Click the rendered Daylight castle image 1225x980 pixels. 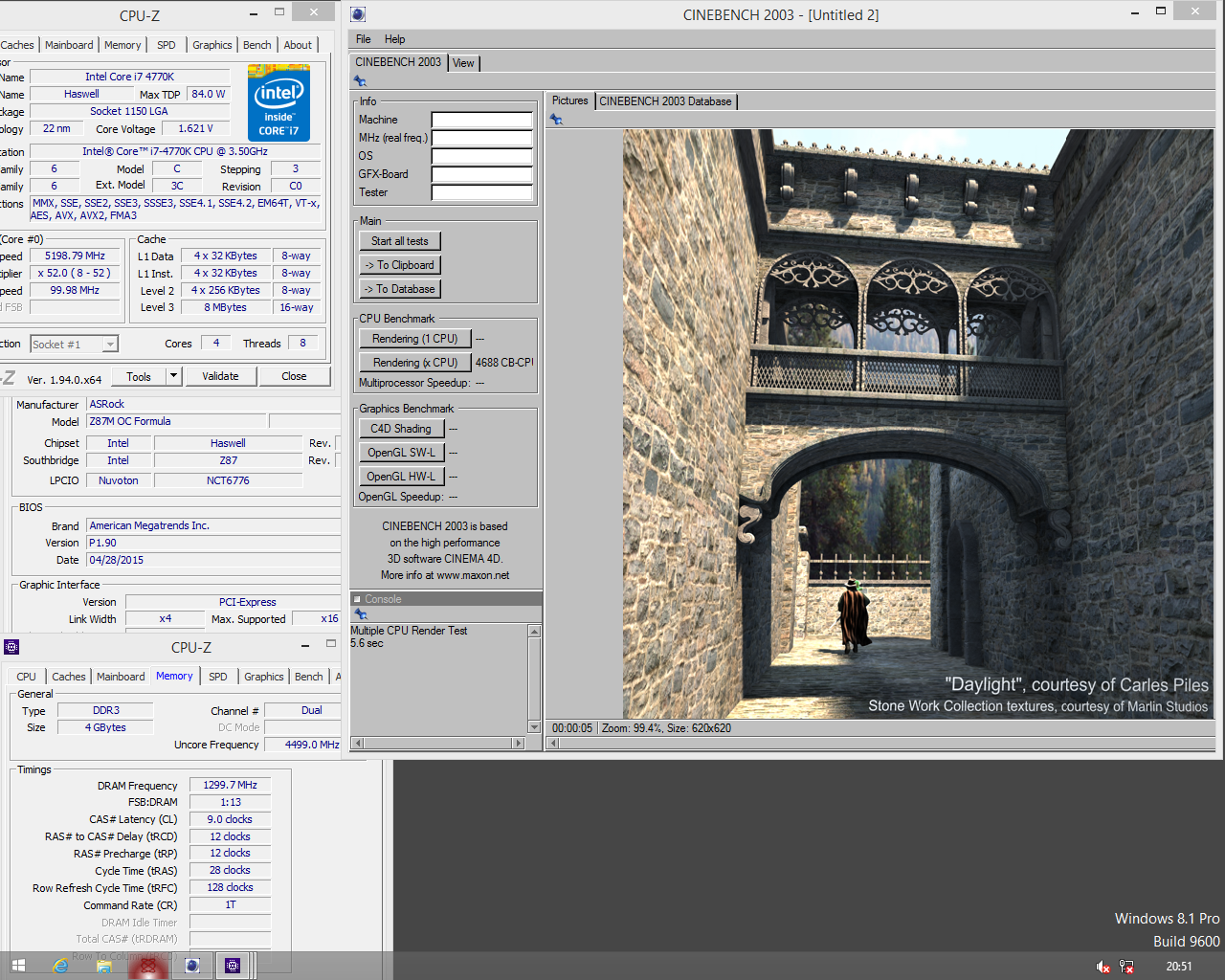point(918,424)
